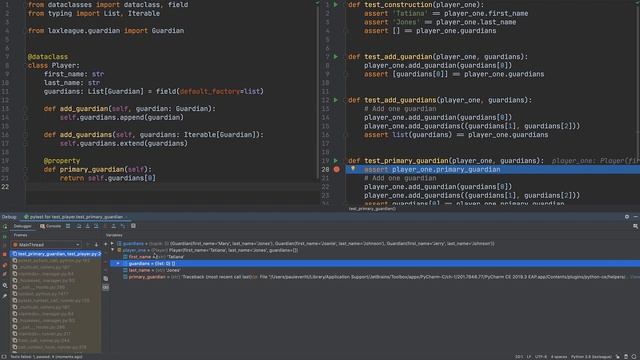
Task: Remove the red breakpoint on the highlighted assert line
Action: [x=337, y=169]
